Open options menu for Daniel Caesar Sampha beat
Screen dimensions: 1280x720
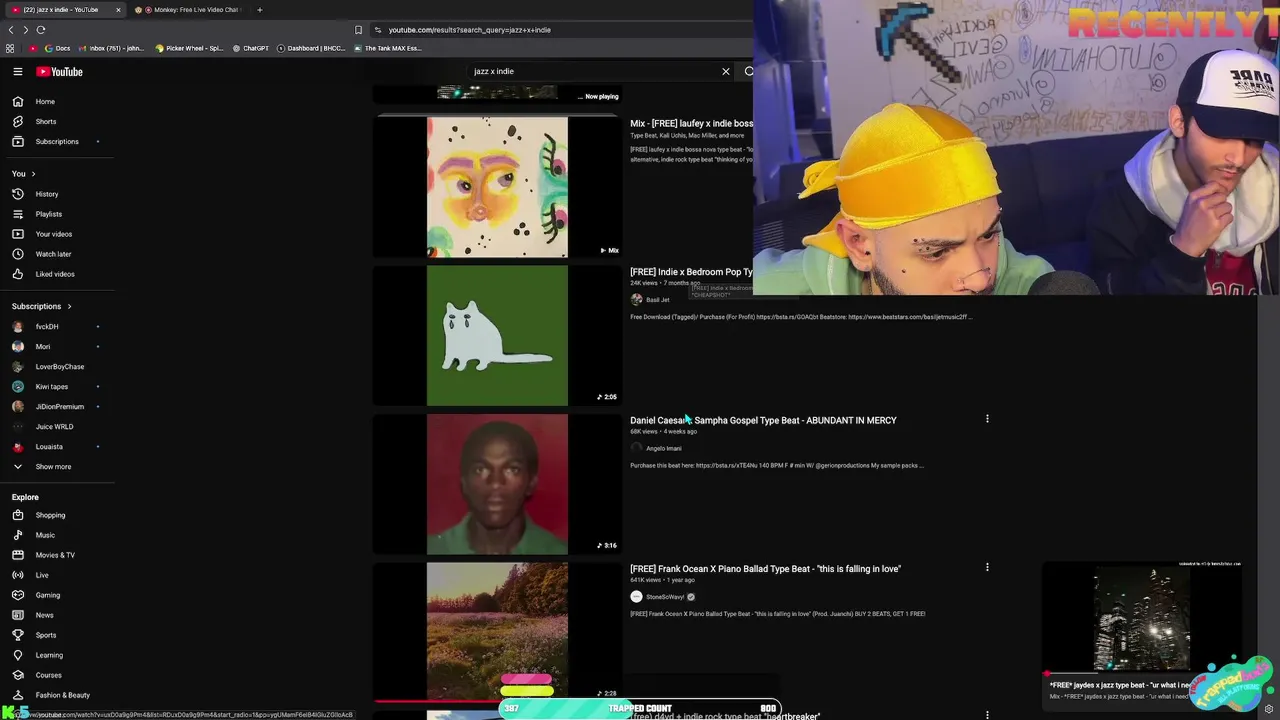(x=987, y=419)
